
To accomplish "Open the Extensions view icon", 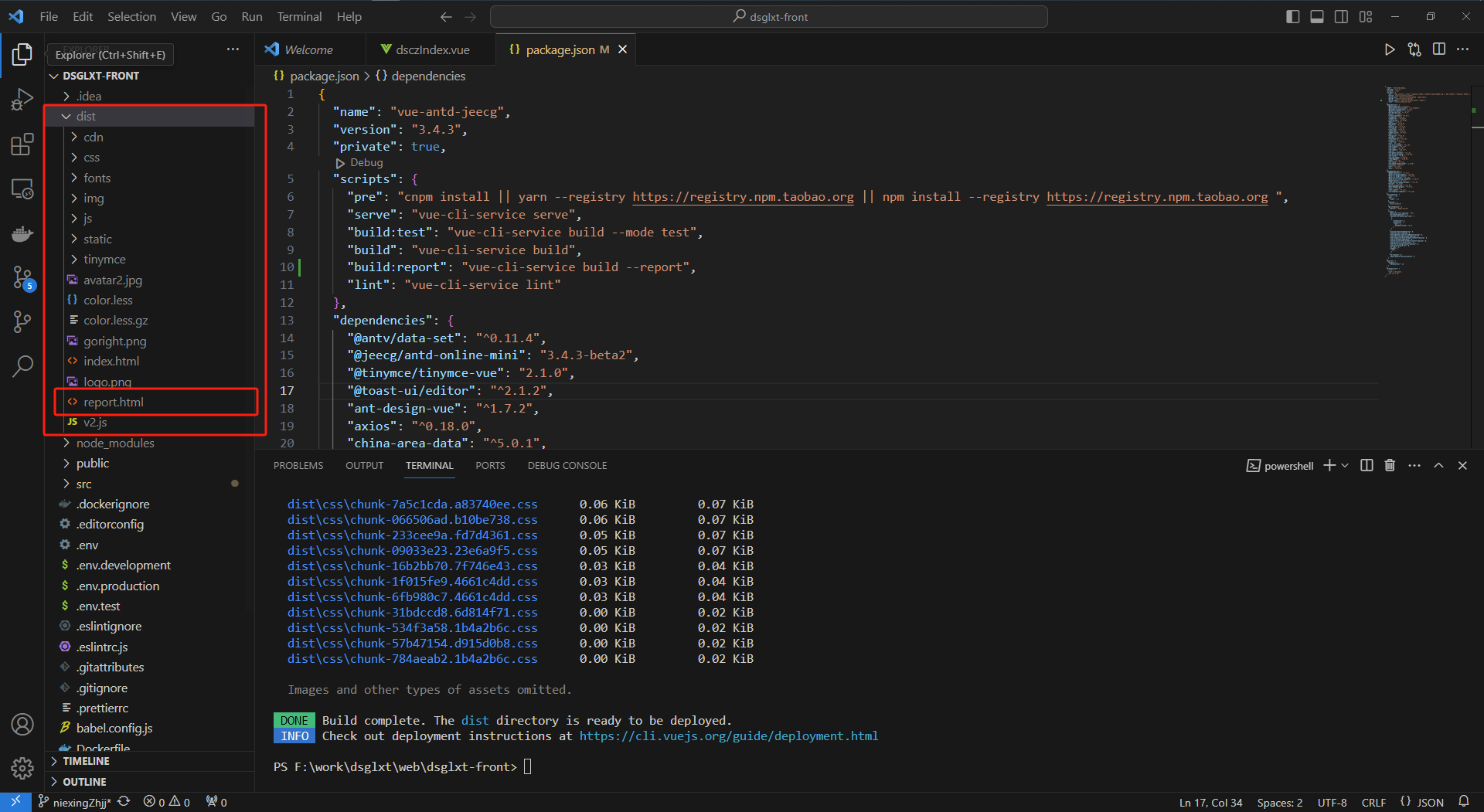I will pos(22,144).
